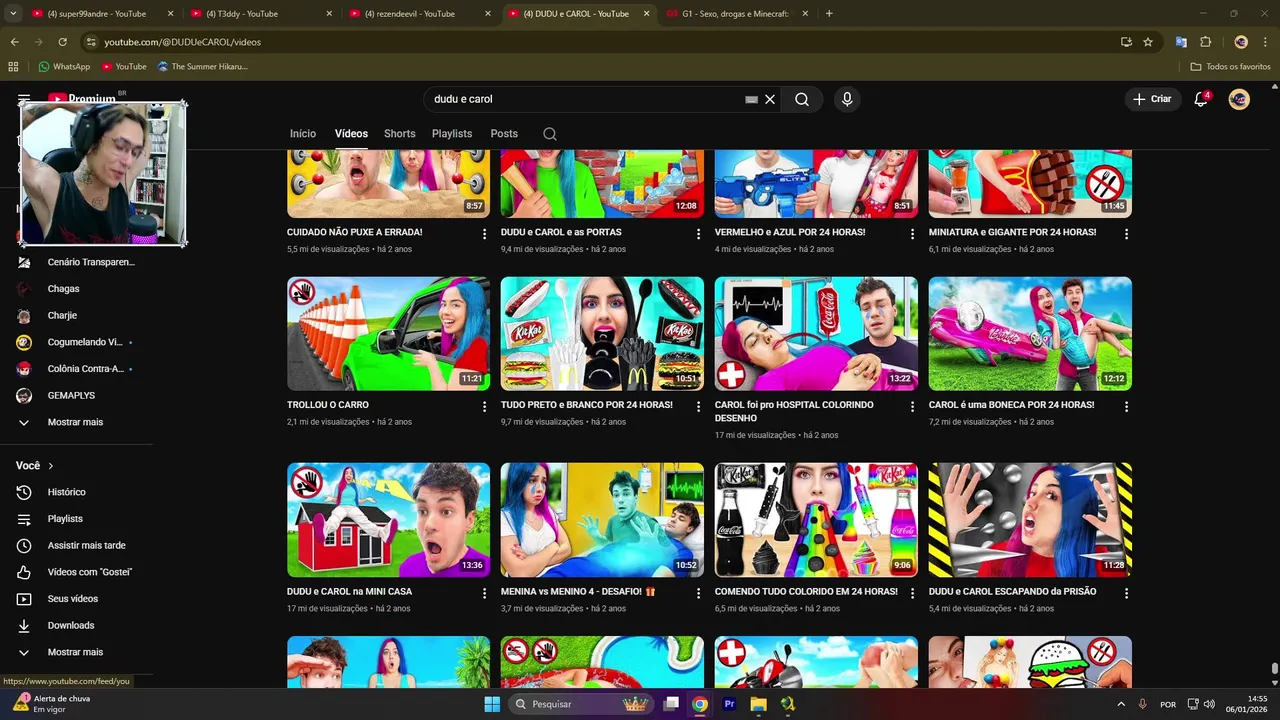
Task: Open Premiere Pro from the taskbar
Action: 729,704
